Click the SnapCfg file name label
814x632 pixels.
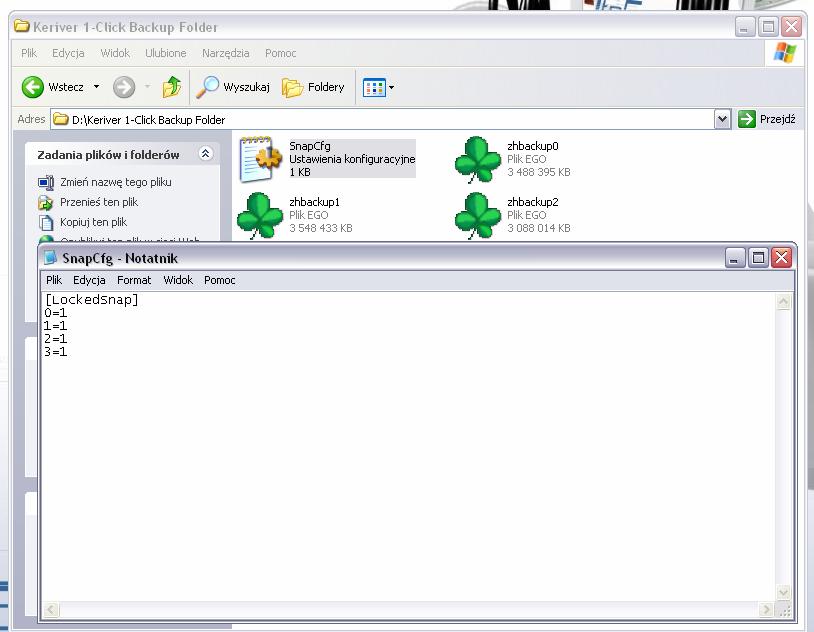coord(310,146)
